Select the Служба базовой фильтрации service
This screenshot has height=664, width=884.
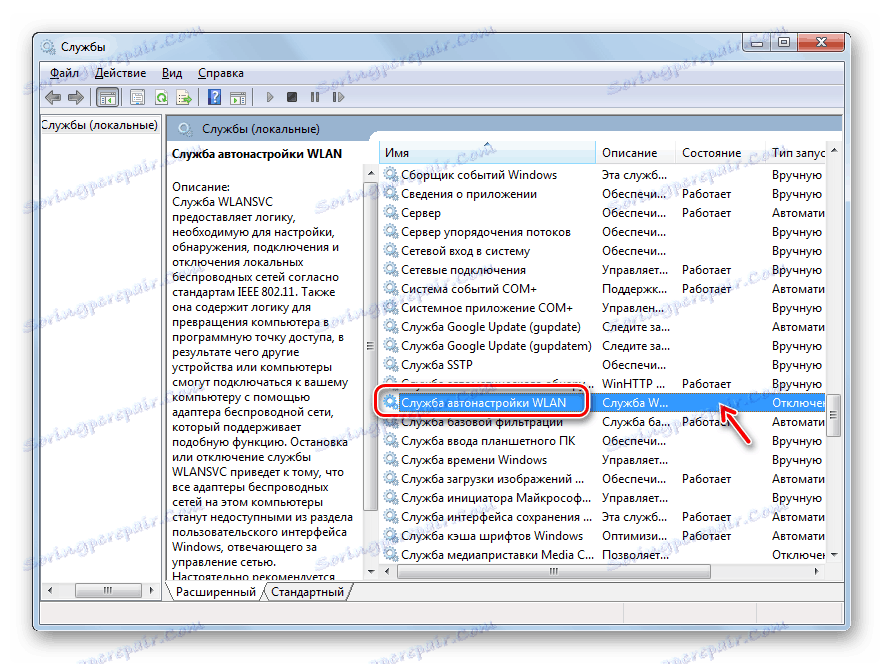pos(603,422)
